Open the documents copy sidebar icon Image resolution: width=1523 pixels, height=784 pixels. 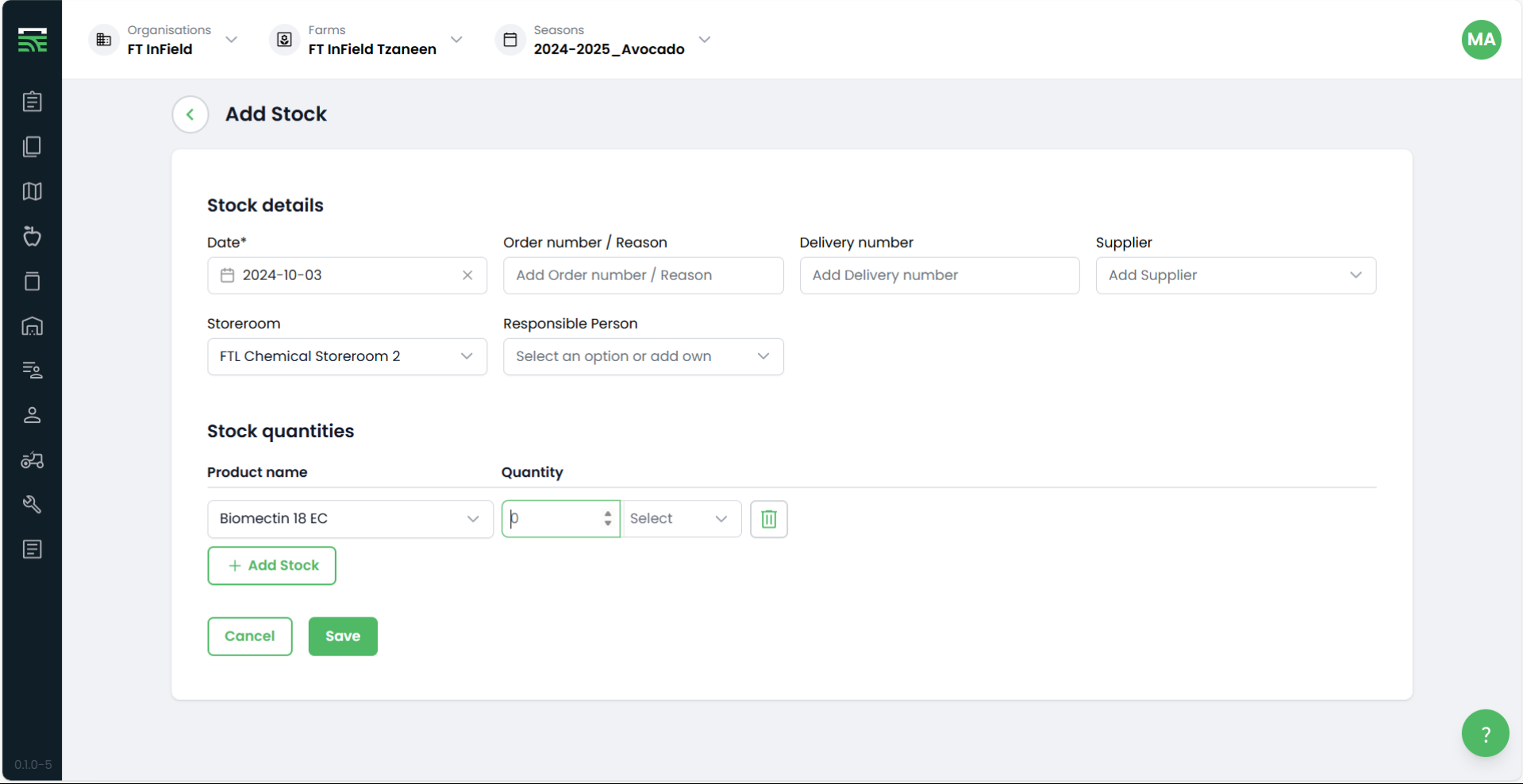(x=33, y=147)
